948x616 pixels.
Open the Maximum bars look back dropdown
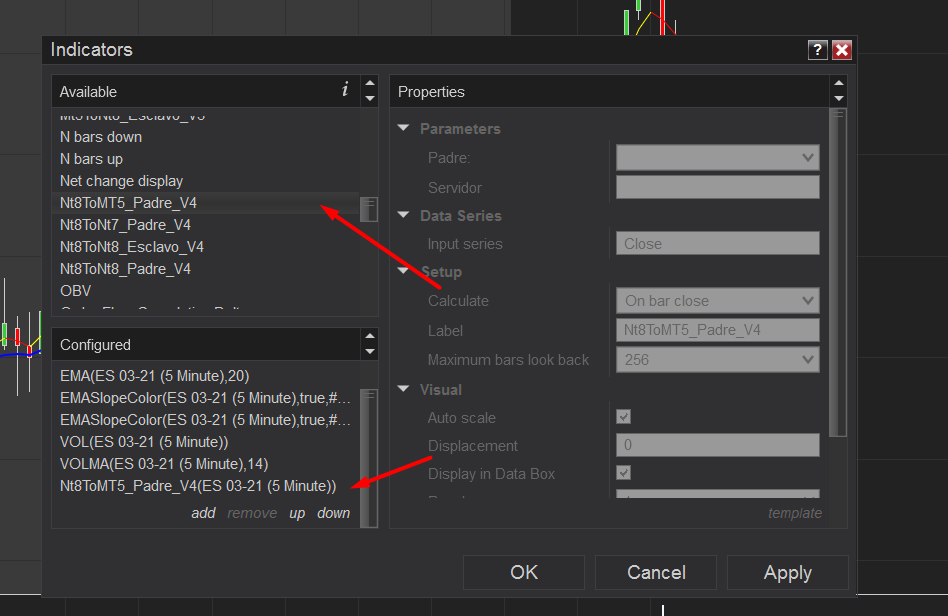tap(717, 360)
